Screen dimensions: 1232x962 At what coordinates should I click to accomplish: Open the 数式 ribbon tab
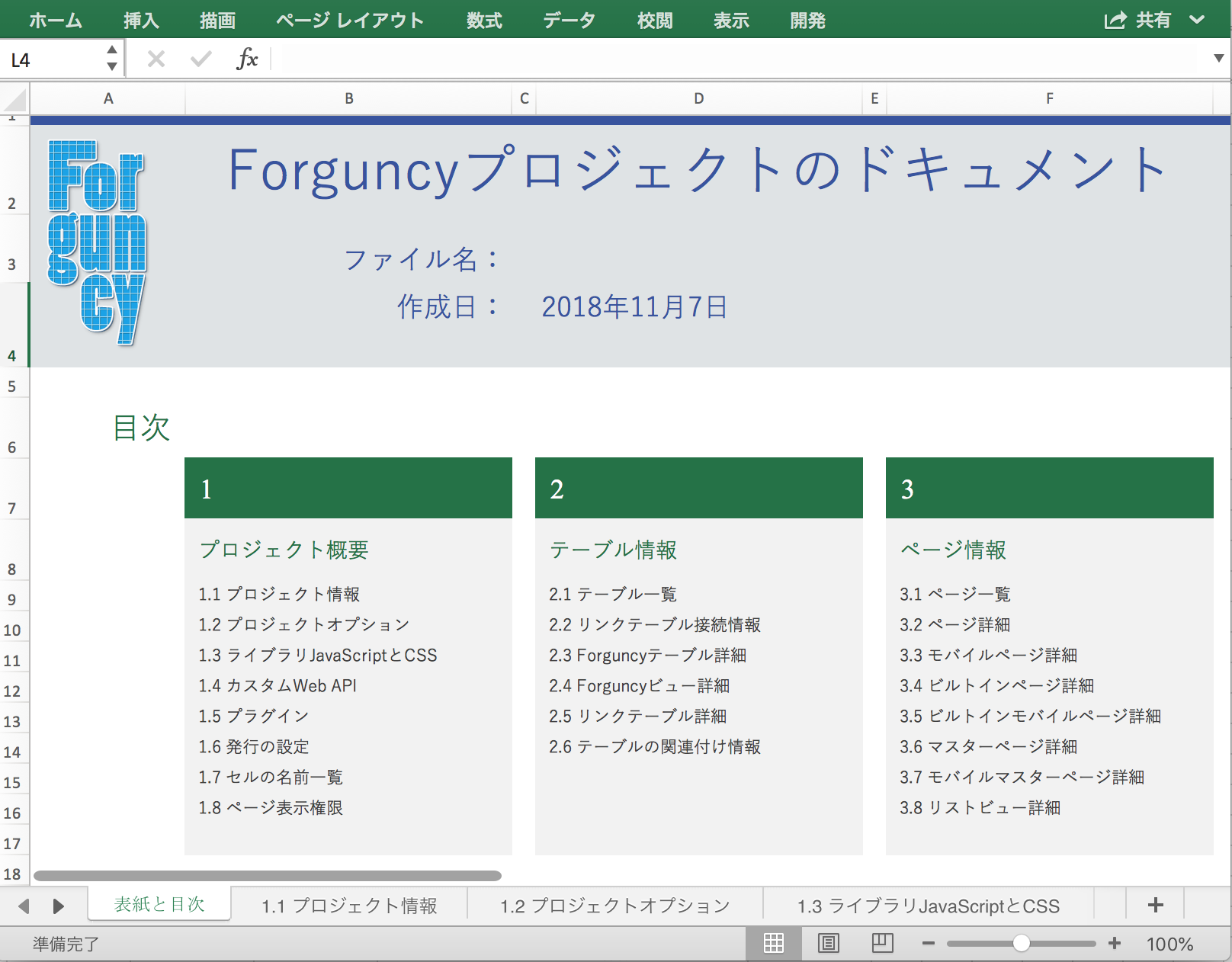pos(484,21)
